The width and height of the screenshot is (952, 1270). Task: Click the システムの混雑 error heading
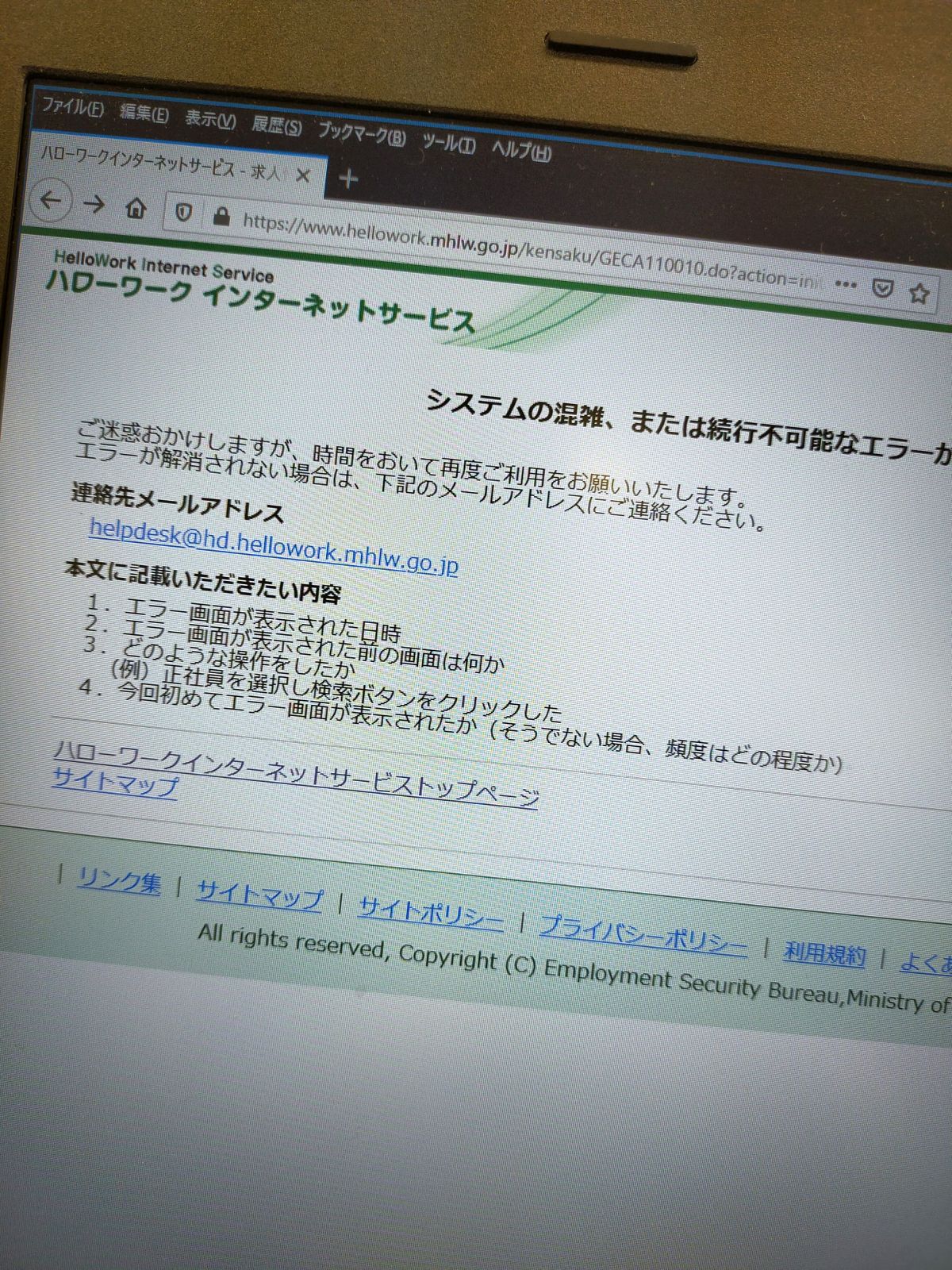(x=689, y=427)
